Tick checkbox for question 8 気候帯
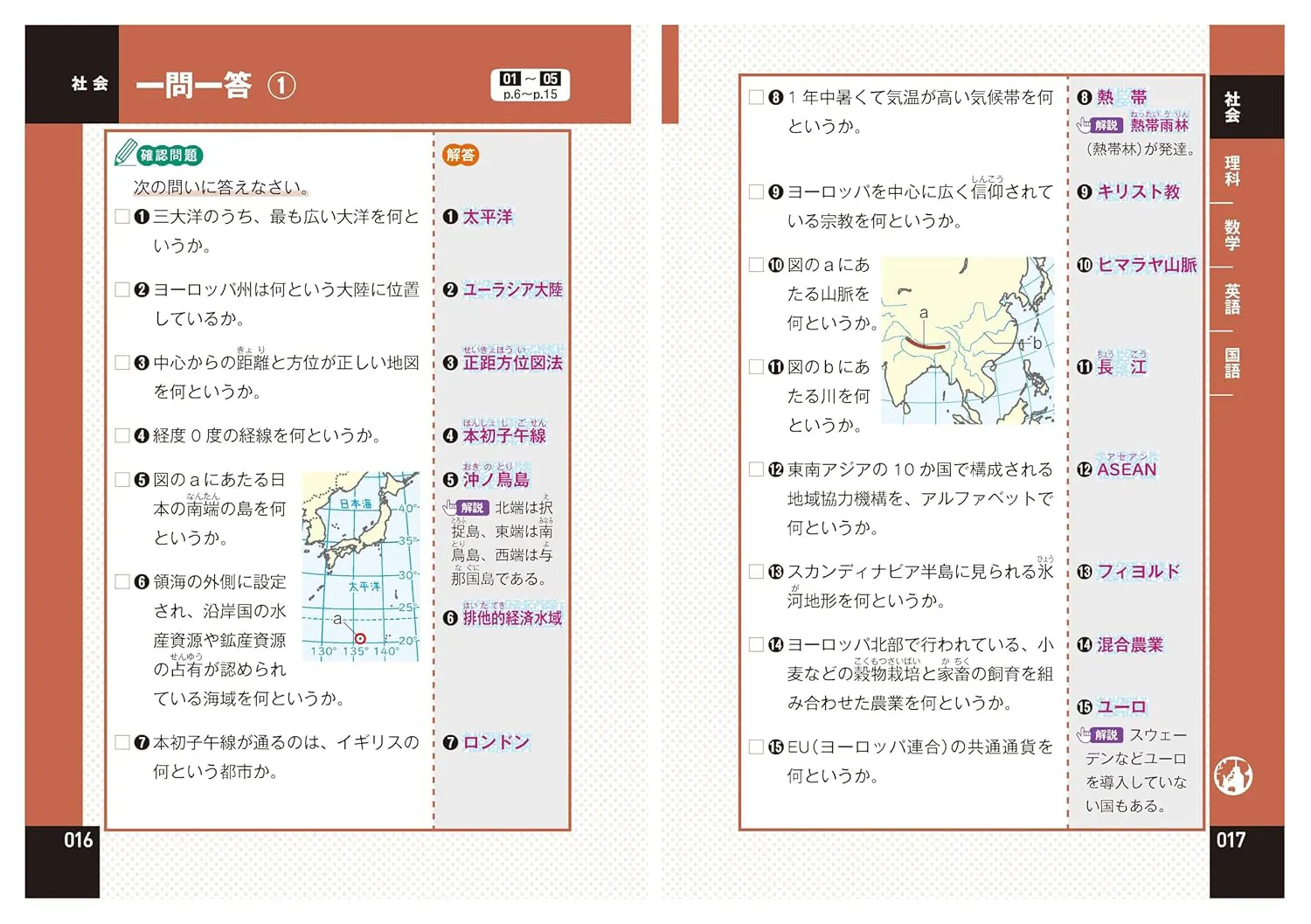Viewport: 1311px width, 924px height. pyautogui.click(x=757, y=97)
